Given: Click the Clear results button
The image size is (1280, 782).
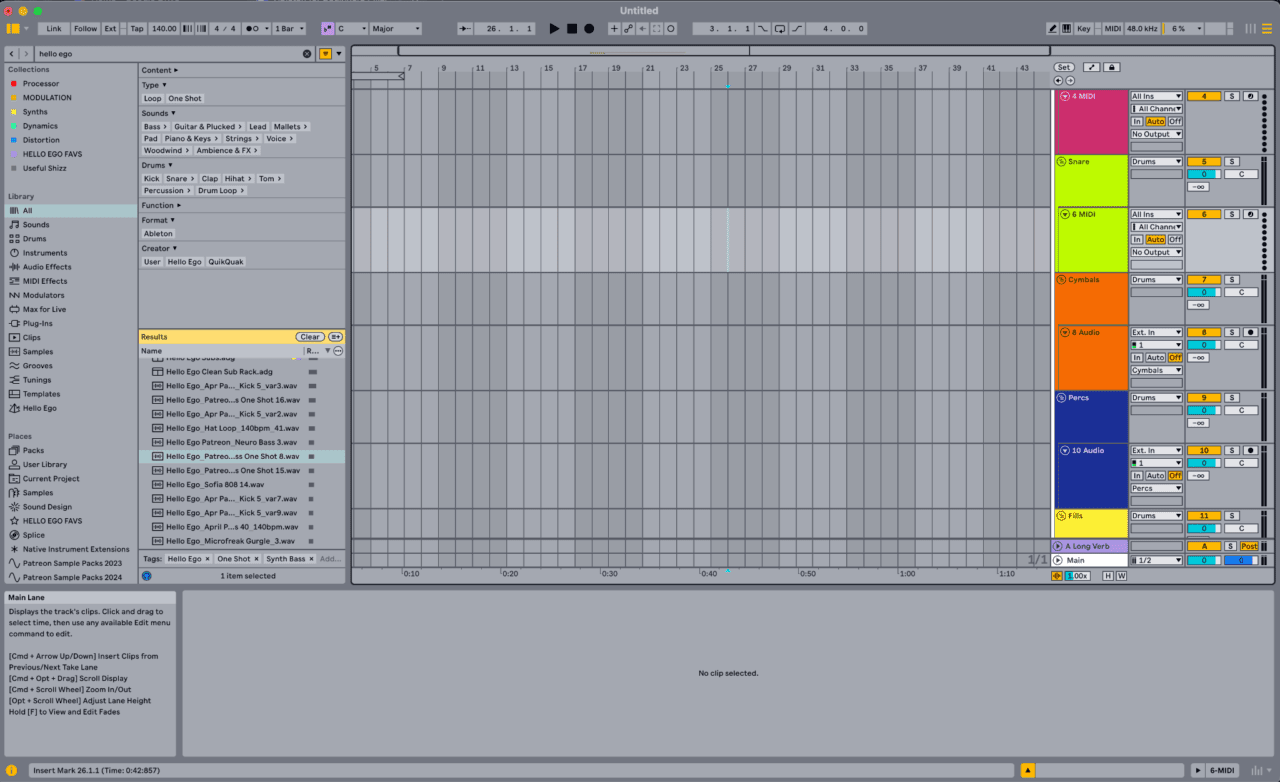Looking at the screenshot, I should (x=310, y=337).
